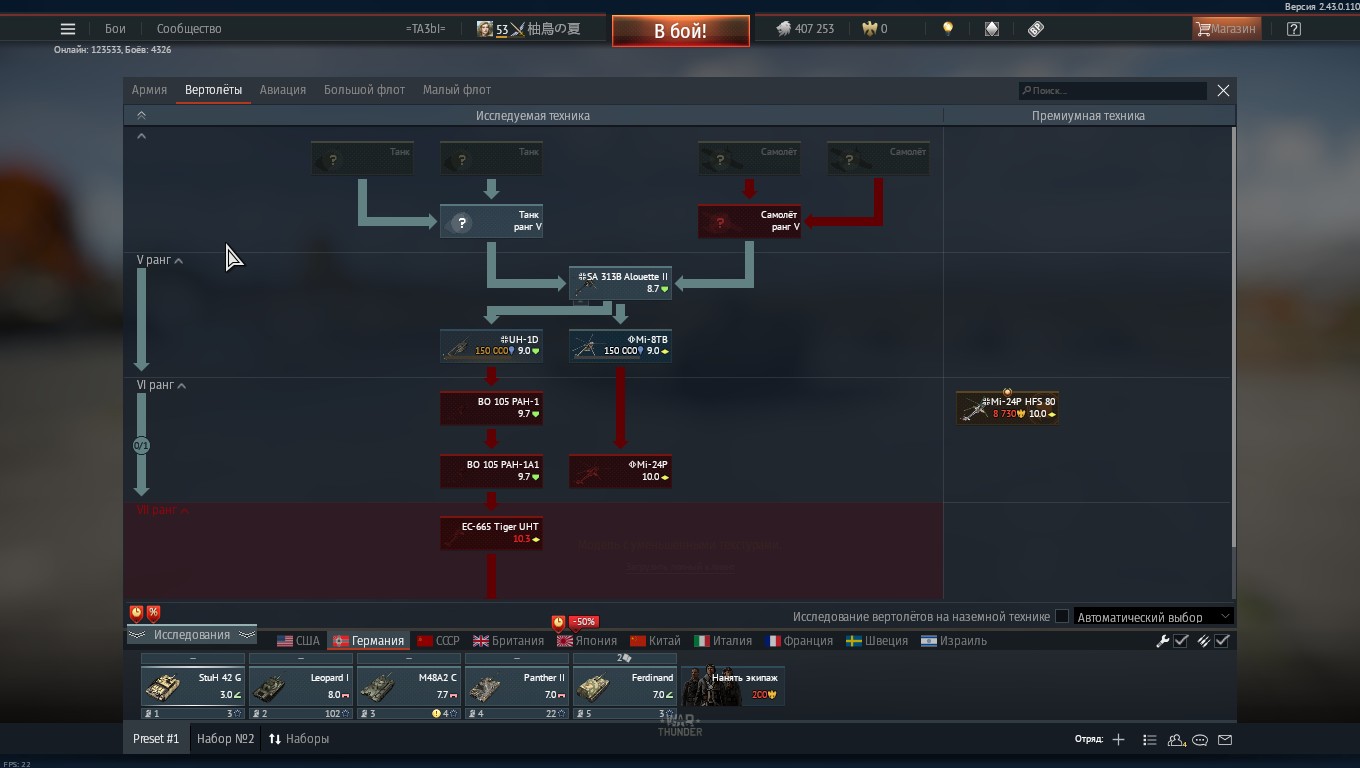This screenshot has width=1360, height=768.
Task: Click the Tank rank V requirement card
Action: 491,221
